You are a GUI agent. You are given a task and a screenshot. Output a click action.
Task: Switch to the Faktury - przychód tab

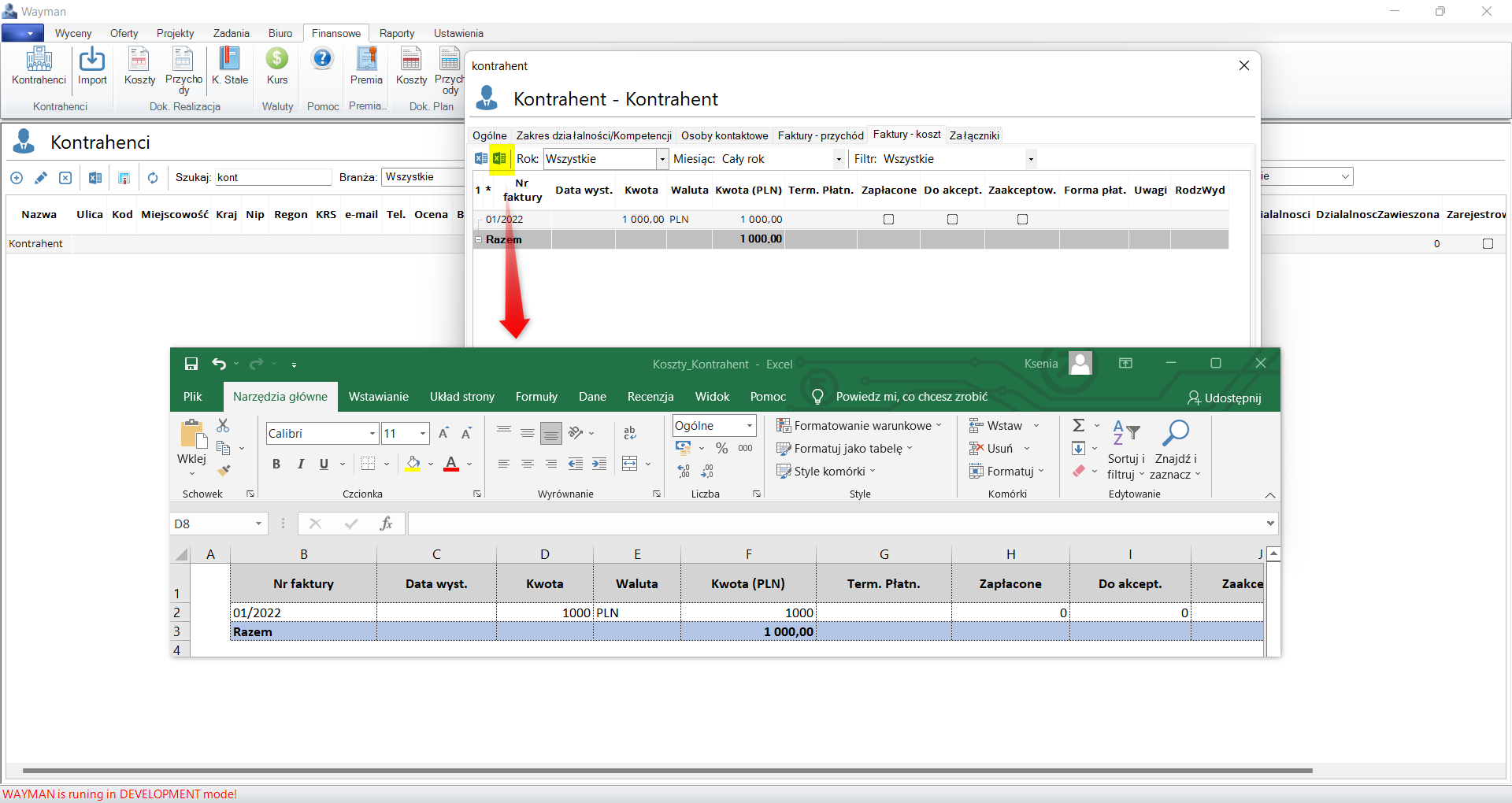821,135
